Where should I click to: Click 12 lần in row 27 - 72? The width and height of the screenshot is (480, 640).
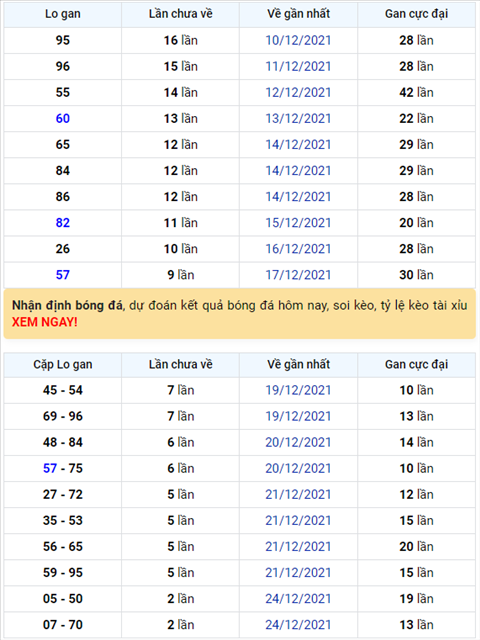[416, 495]
